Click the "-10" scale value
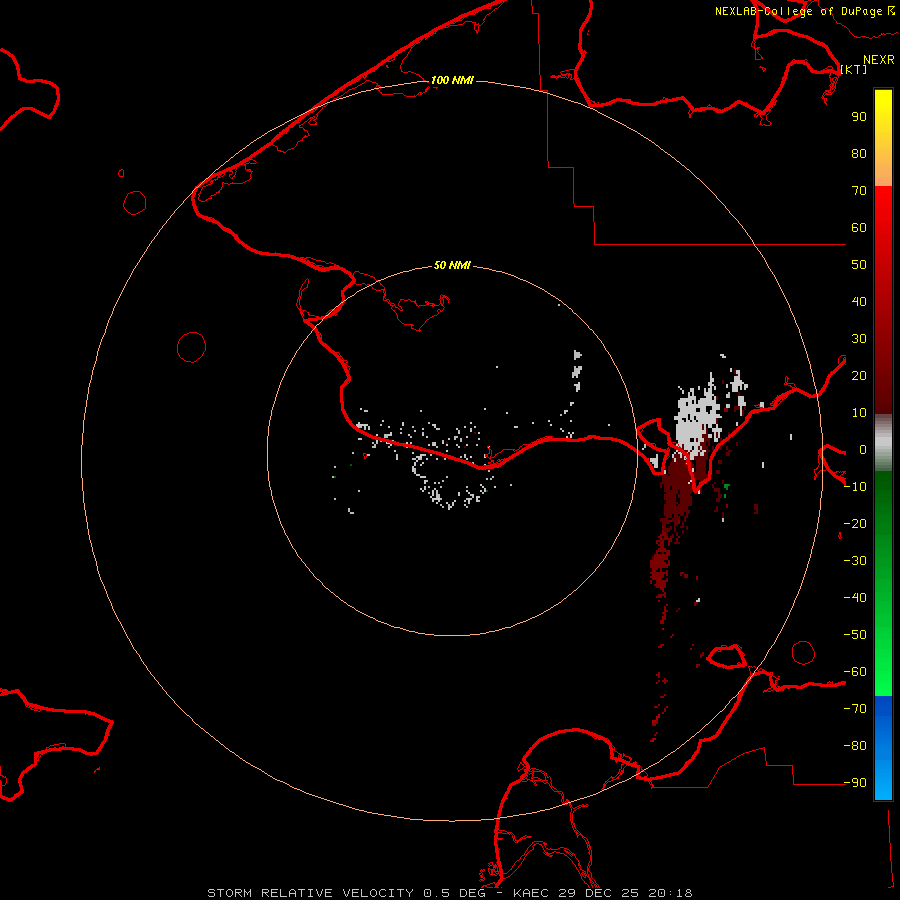900x900 pixels. 855,487
